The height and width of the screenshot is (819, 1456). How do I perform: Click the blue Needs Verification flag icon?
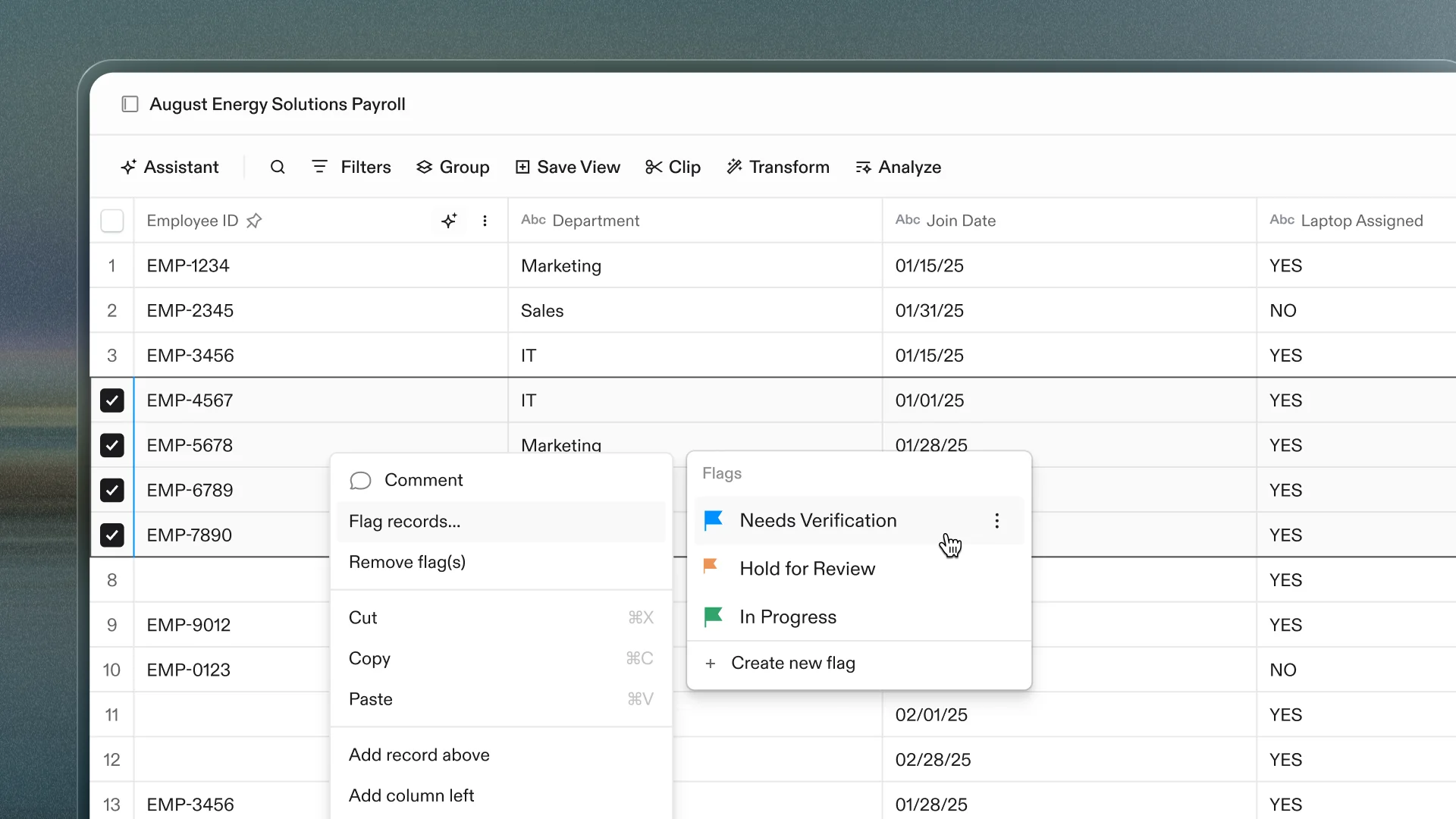[713, 520]
